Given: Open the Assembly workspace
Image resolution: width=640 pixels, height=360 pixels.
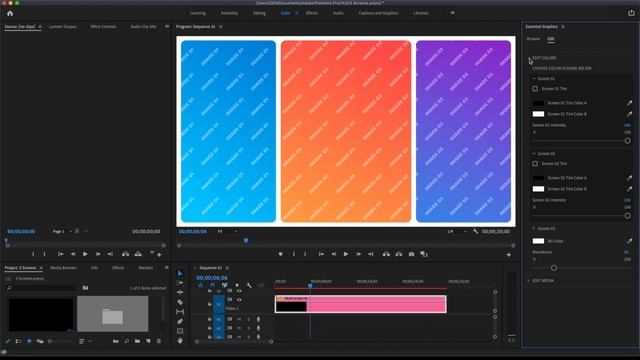Looking at the screenshot, I should (x=229, y=13).
